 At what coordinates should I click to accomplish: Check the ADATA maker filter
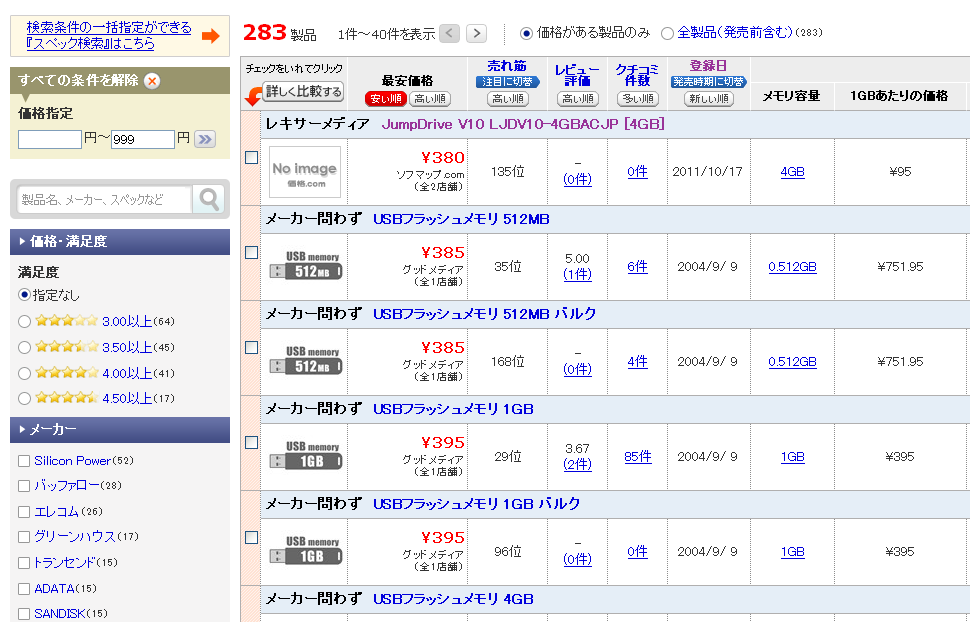(24, 589)
